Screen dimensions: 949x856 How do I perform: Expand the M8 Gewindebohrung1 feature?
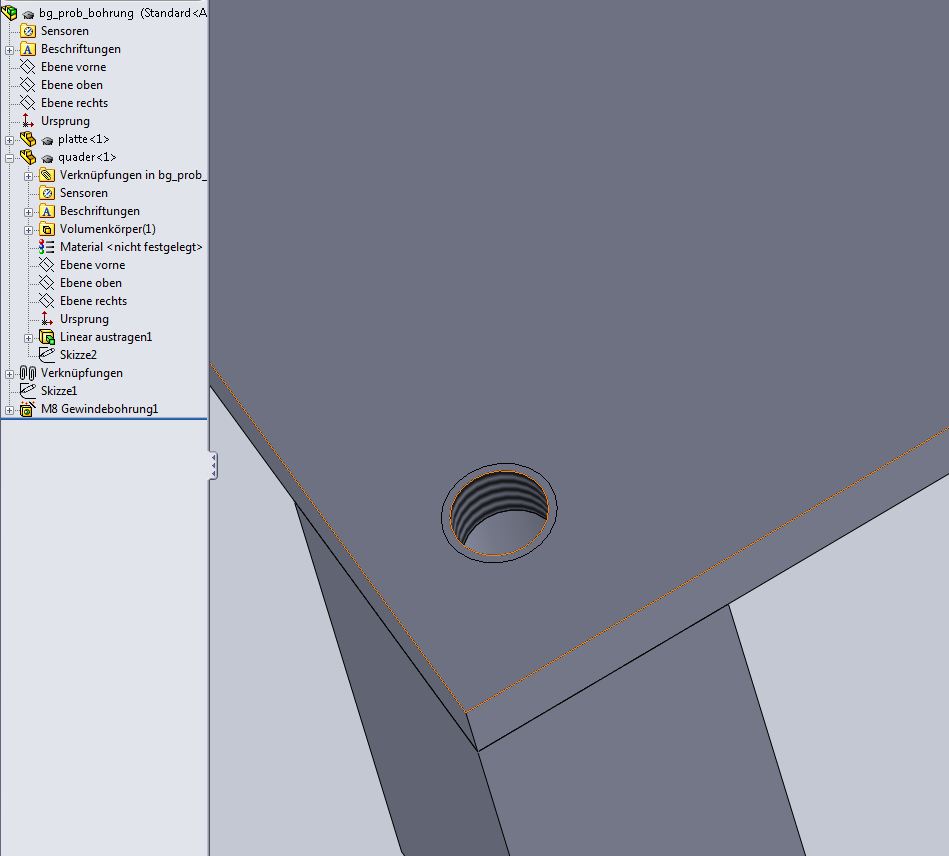pos(10,409)
